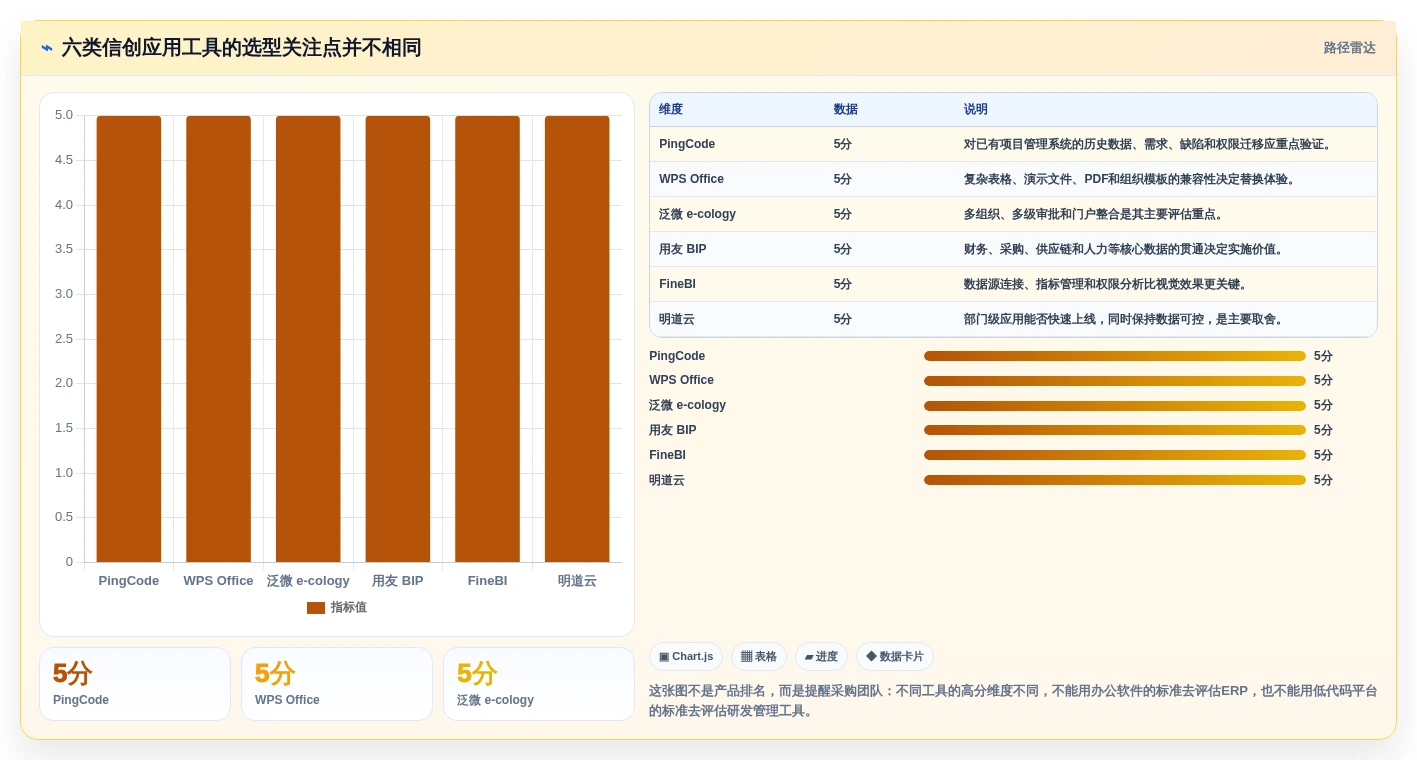
Task: Open the PingCode 5分 data card
Action: (135, 684)
